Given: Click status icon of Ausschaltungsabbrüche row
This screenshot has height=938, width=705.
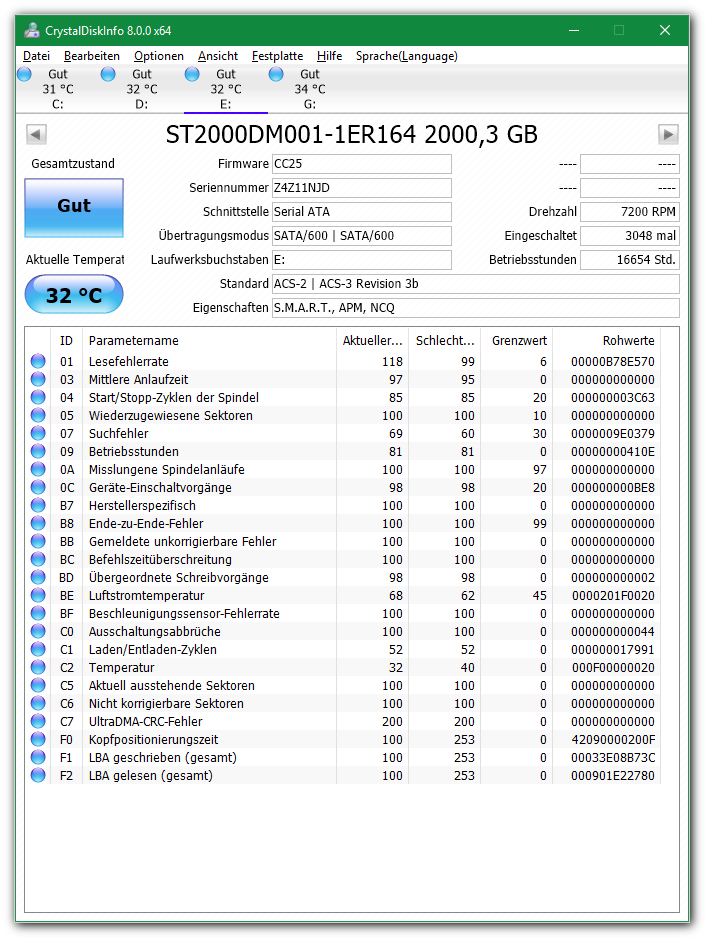Looking at the screenshot, I should tap(38, 631).
